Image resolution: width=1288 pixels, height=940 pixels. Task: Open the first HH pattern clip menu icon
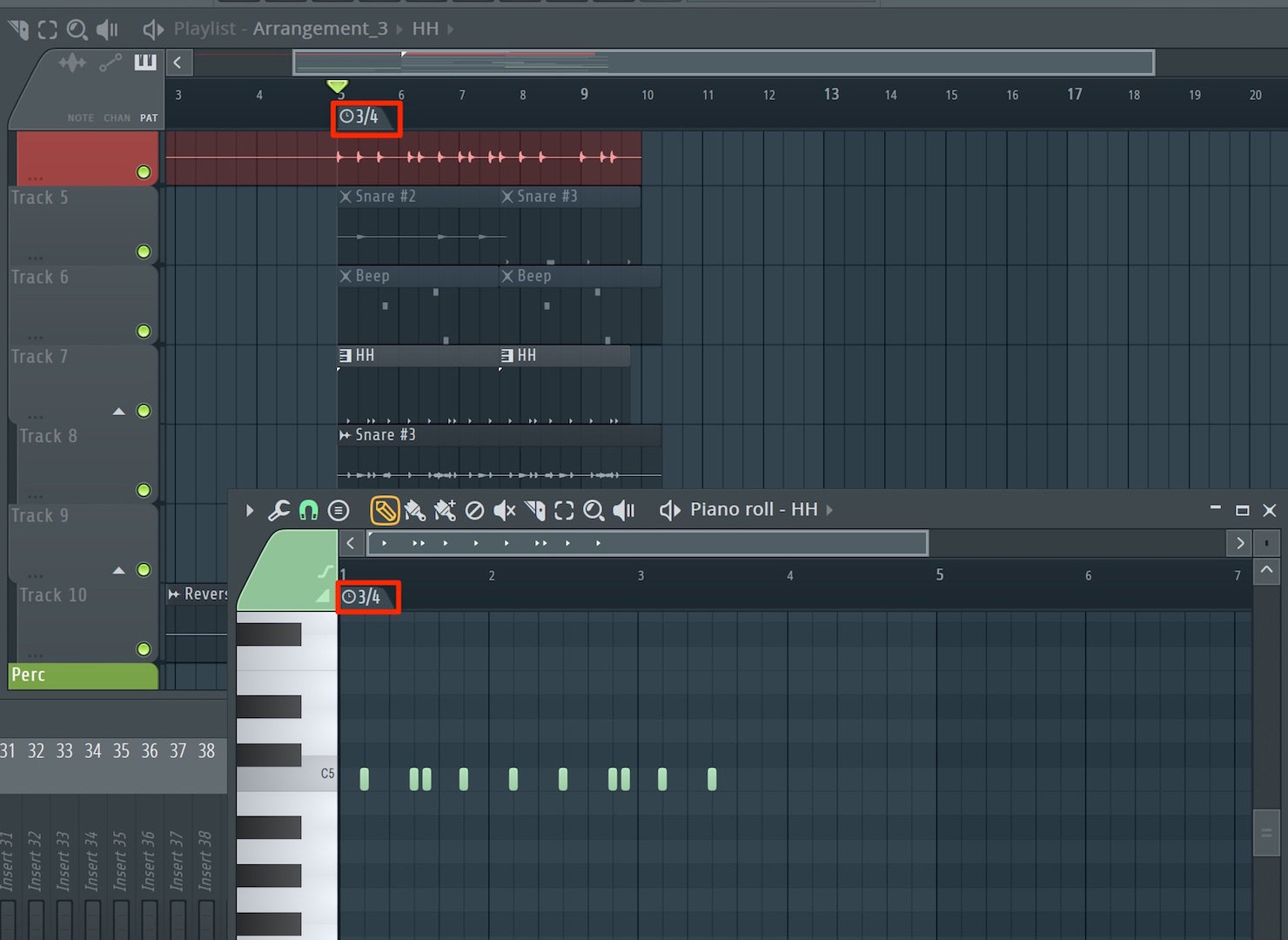tap(345, 355)
